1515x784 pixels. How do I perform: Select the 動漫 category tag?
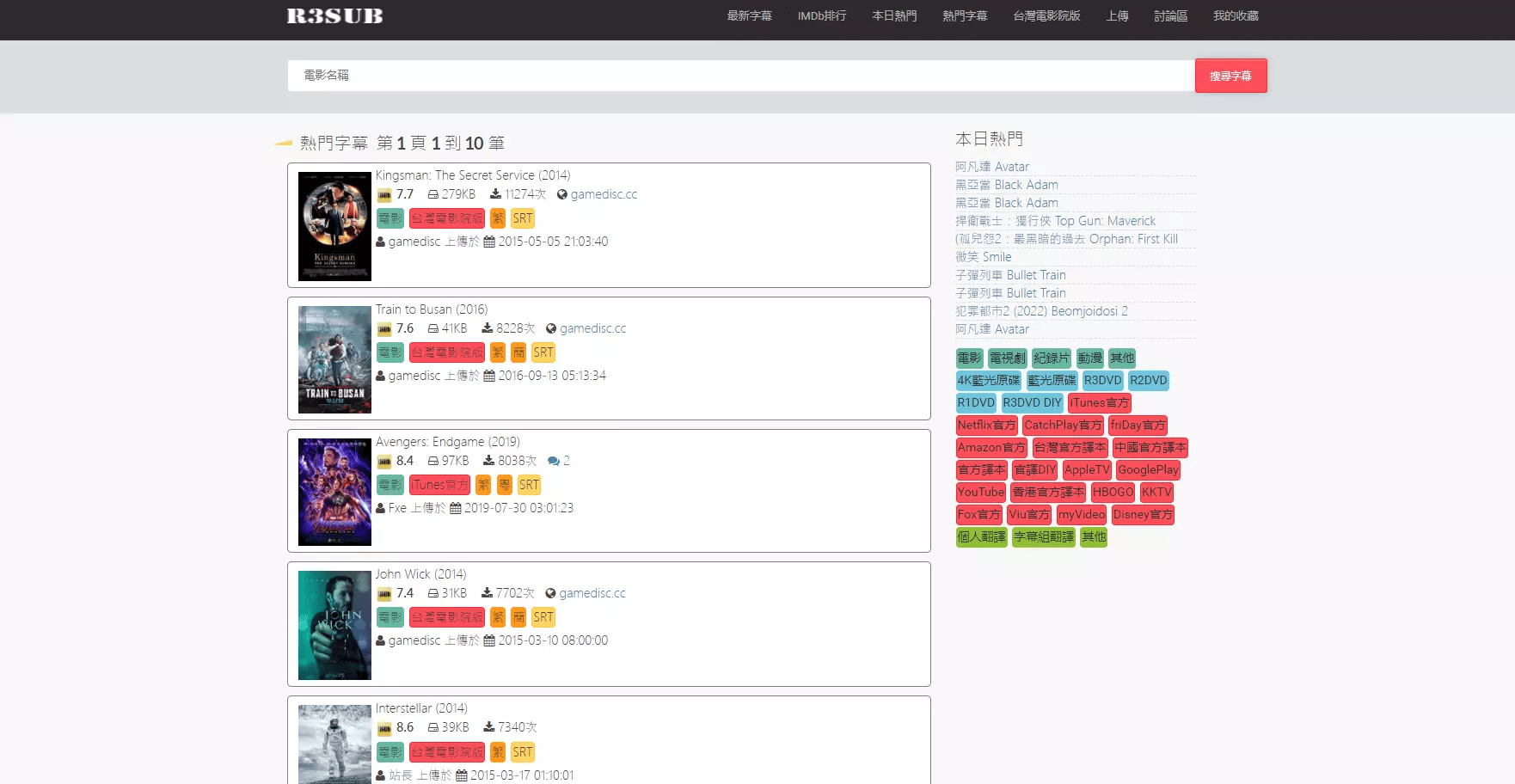1089,358
